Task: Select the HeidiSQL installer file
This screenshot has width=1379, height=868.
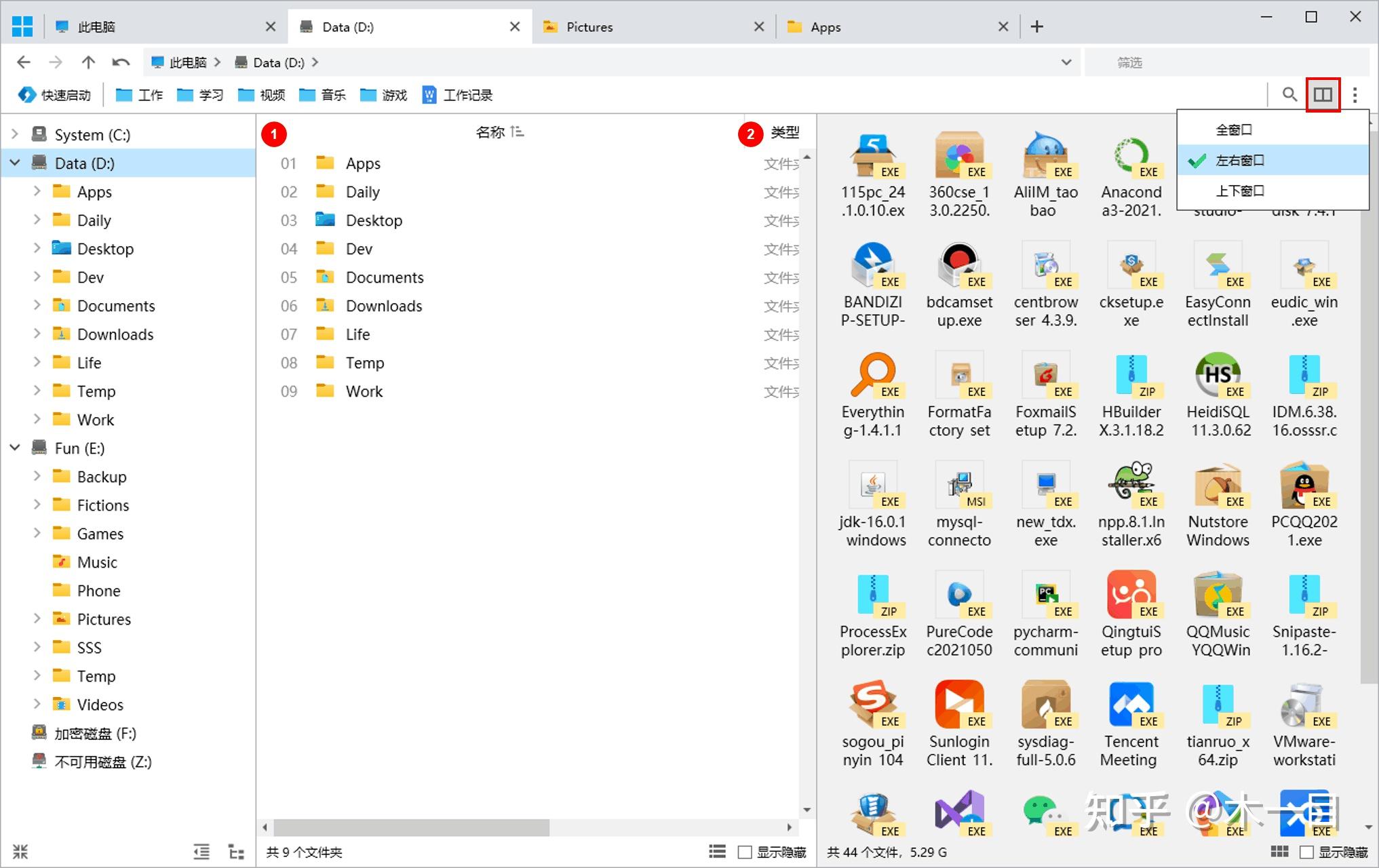Action: point(1218,395)
